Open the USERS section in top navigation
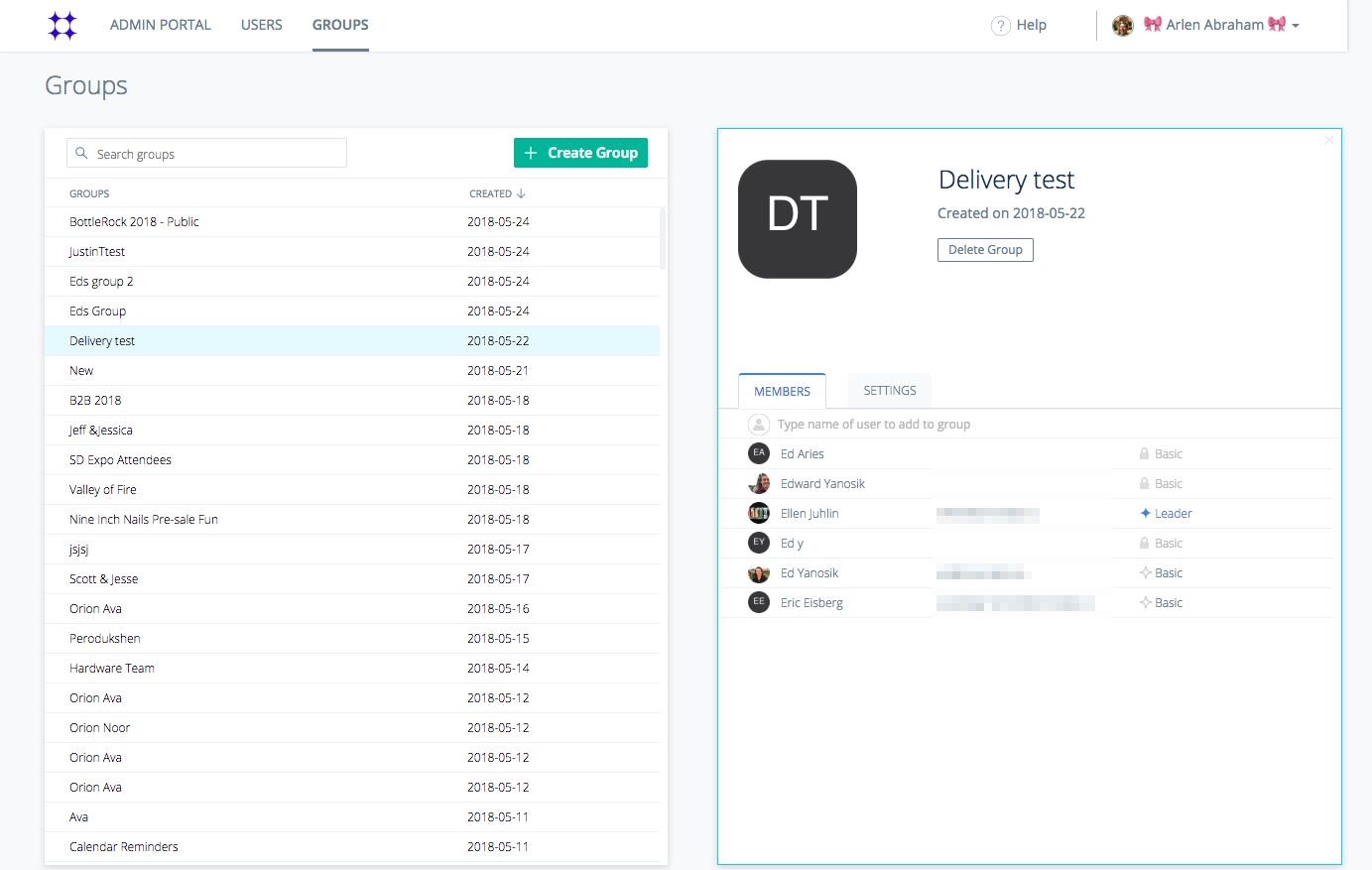Viewport: 1372px width, 870px height. [x=261, y=25]
